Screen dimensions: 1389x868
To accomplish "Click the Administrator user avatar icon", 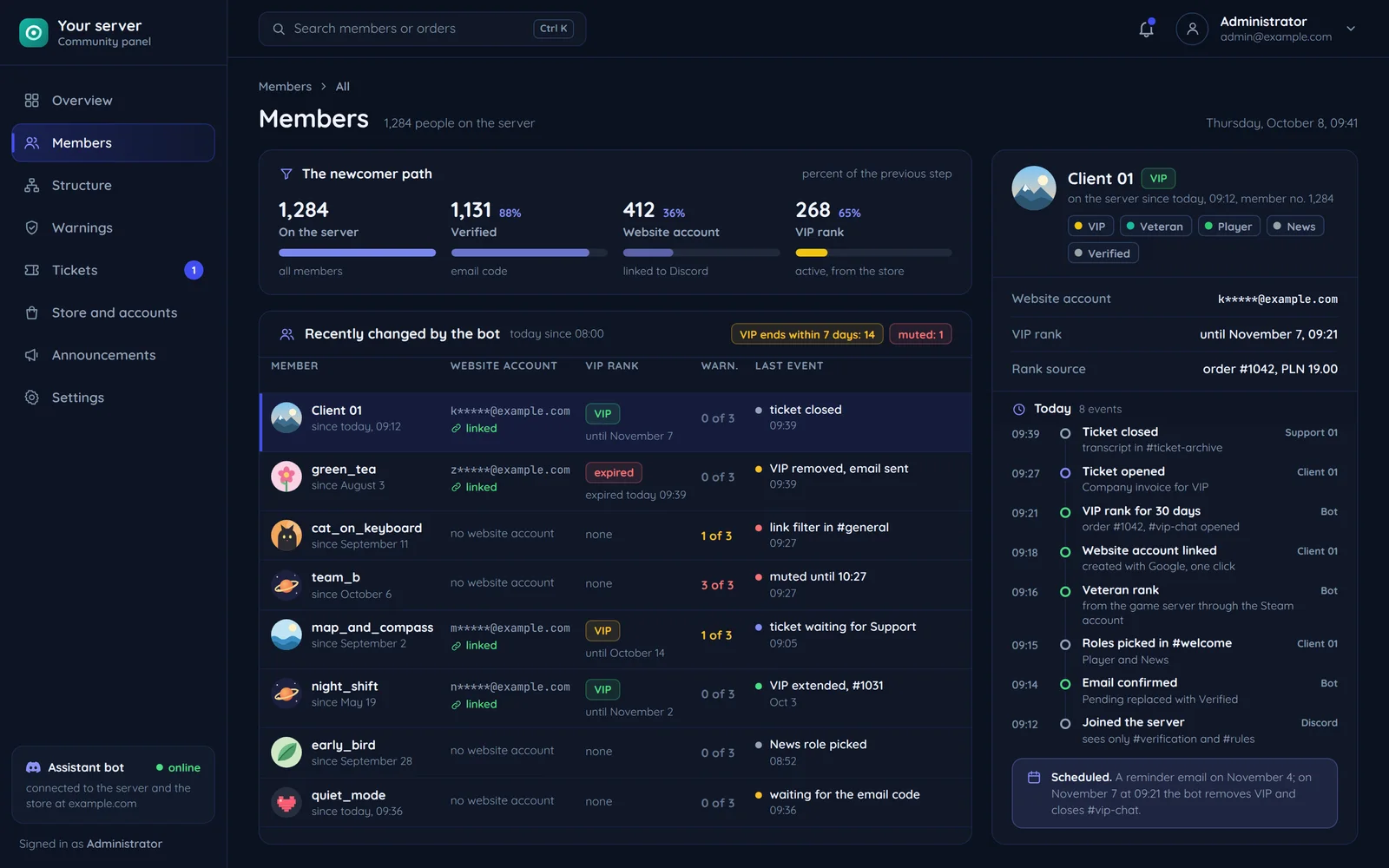I will coord(1192,29).
